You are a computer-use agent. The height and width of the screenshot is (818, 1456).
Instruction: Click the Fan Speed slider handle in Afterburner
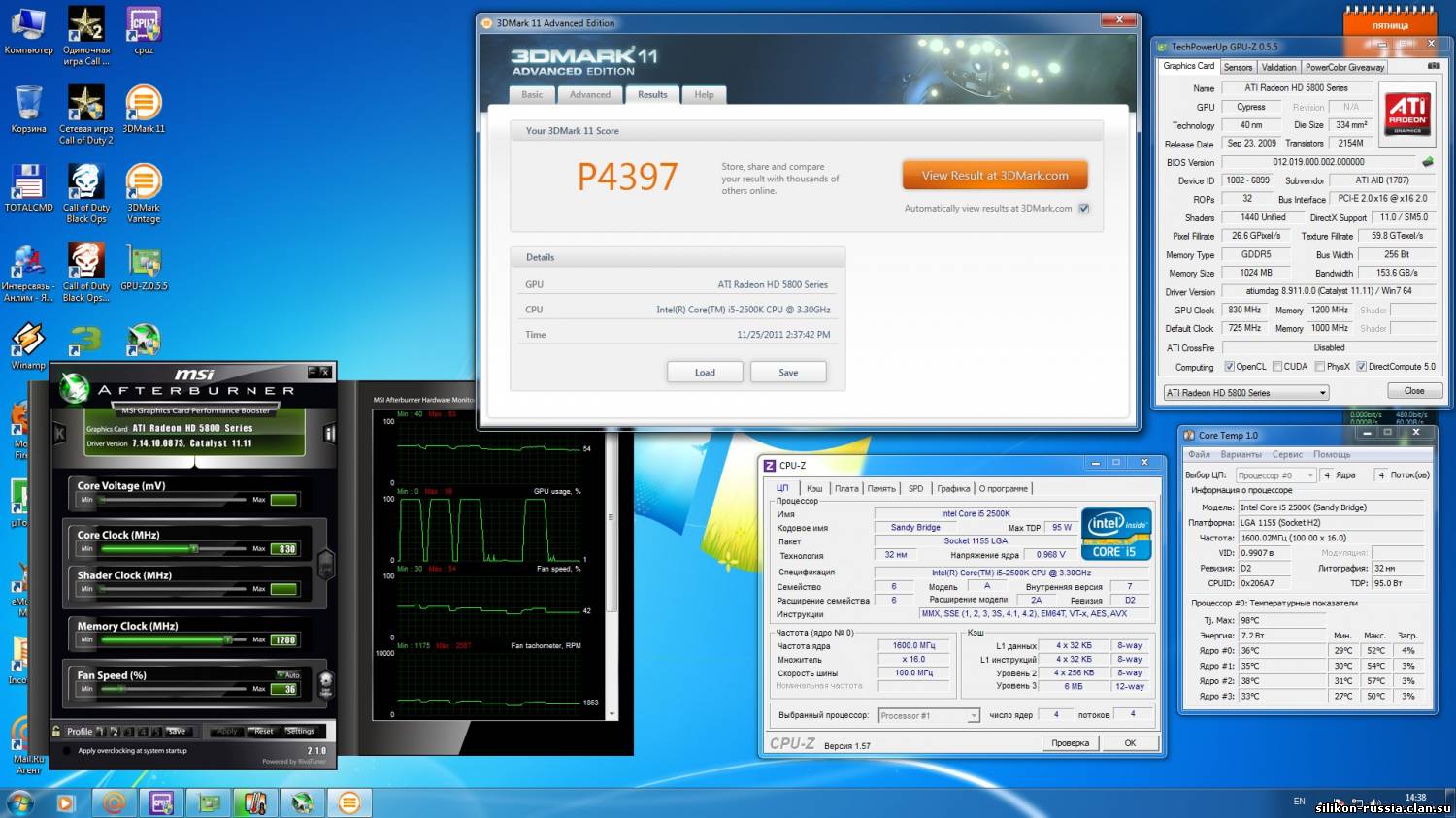(121, 689)
